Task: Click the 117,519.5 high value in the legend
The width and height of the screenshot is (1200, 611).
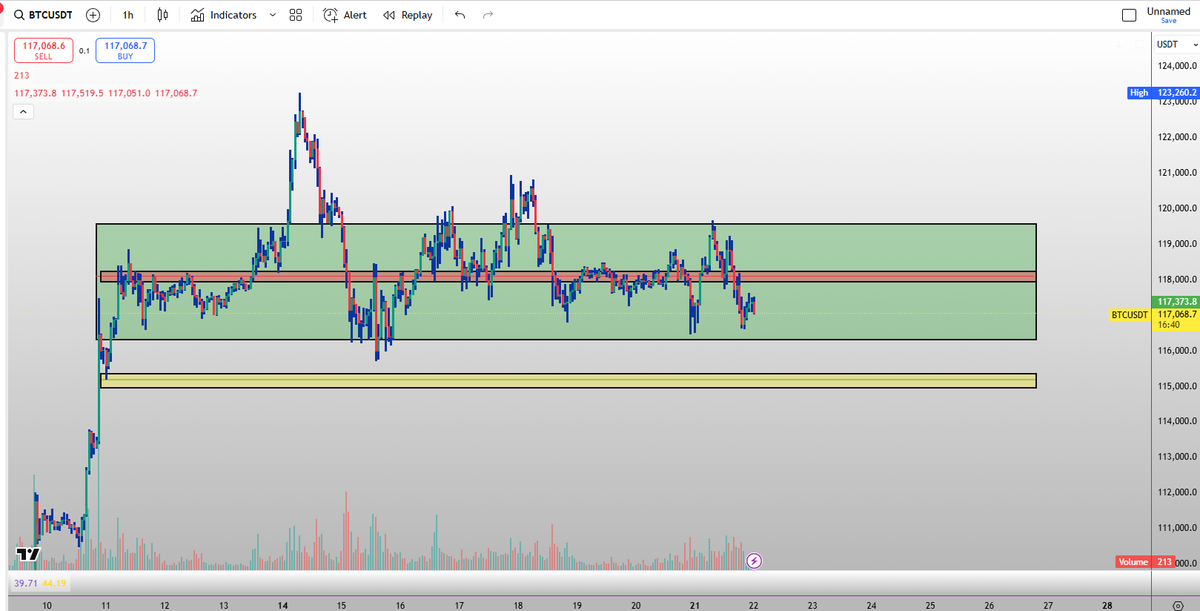Action: tap(83, 93)
